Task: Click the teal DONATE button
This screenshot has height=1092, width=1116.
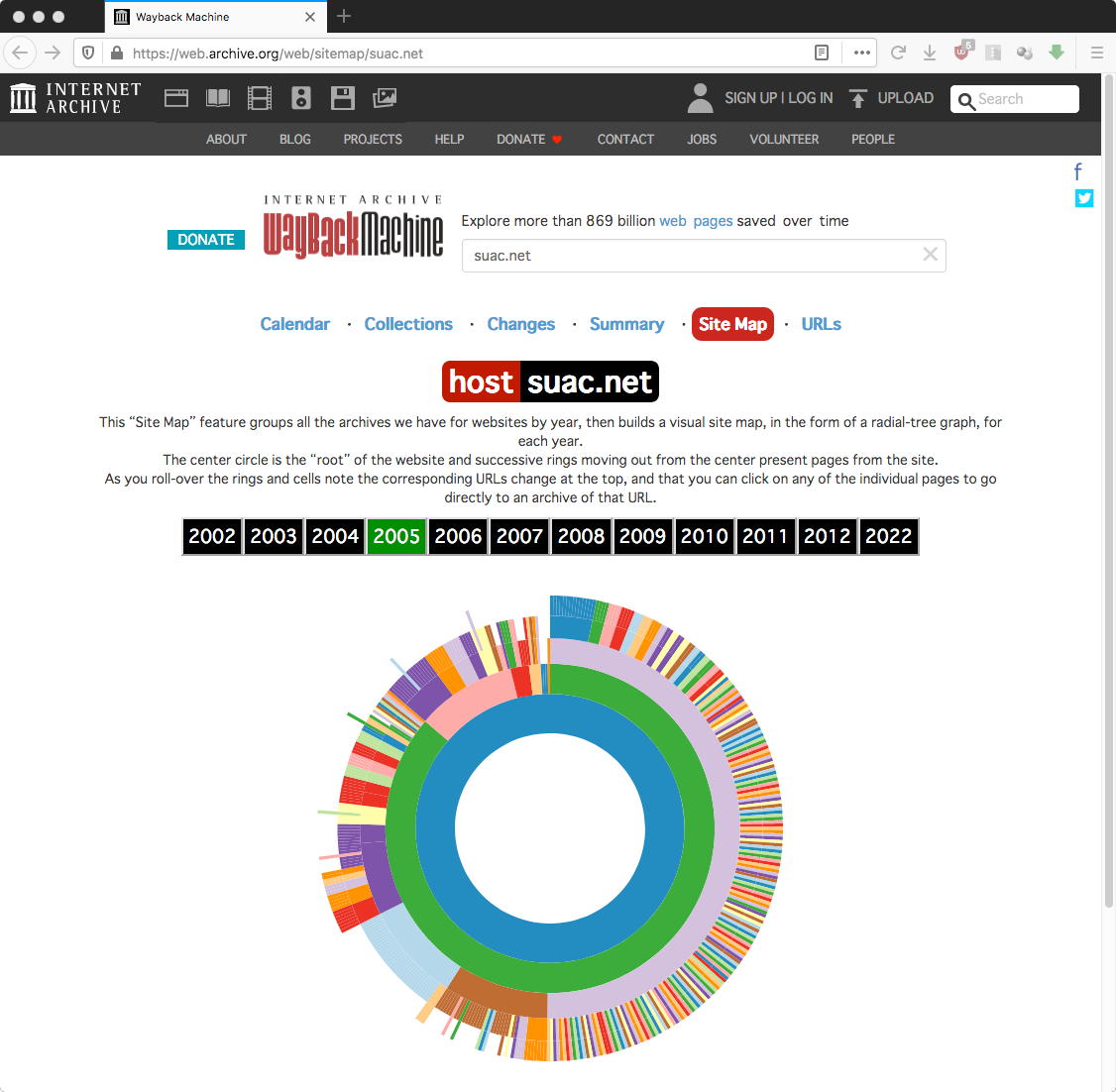Action: pyautogui.click(x=206, y=240)
